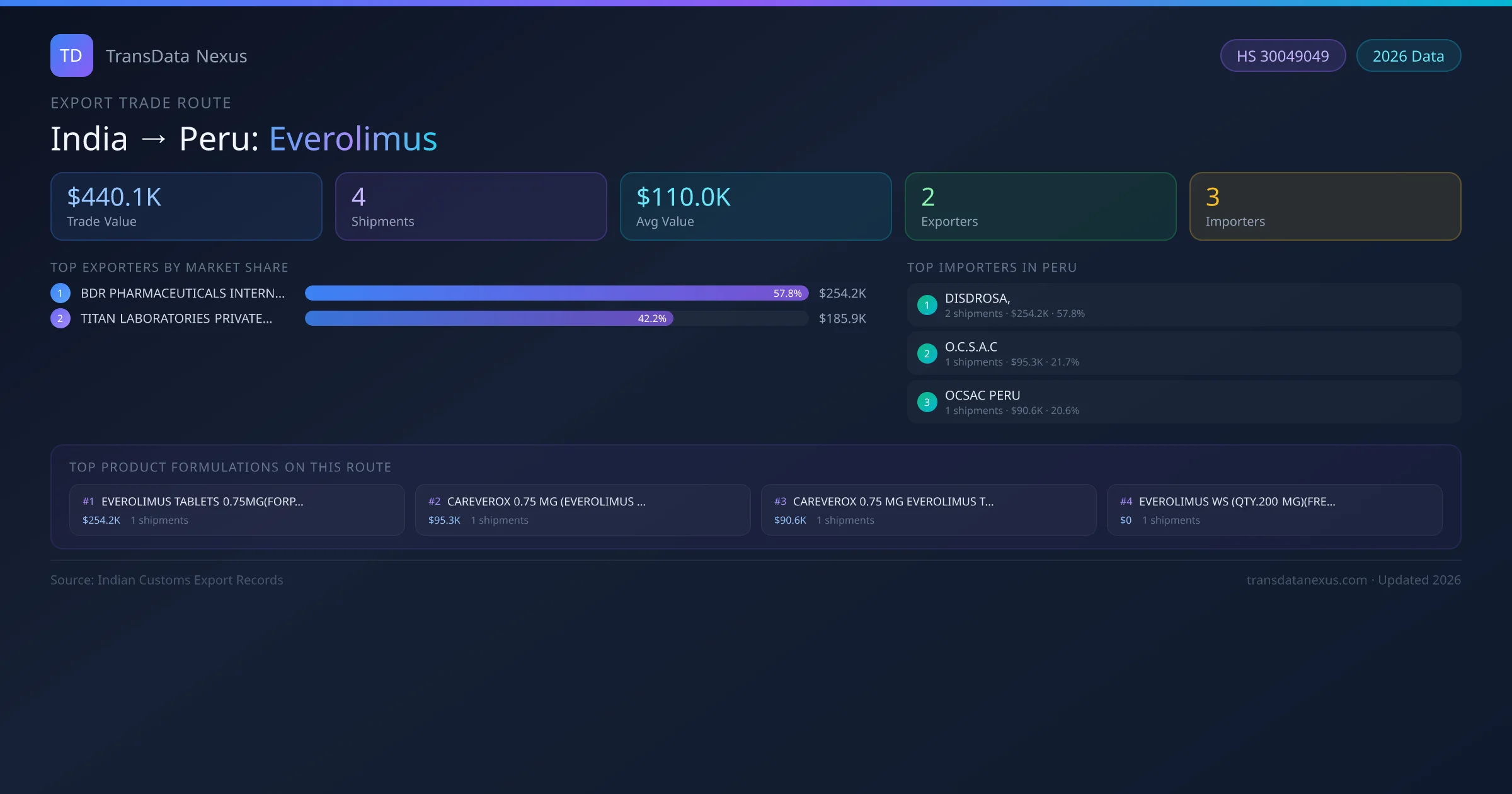Click the purple rank 2 exporter badge
Screen dimensions: 1512x794
(x=60, y=318)
